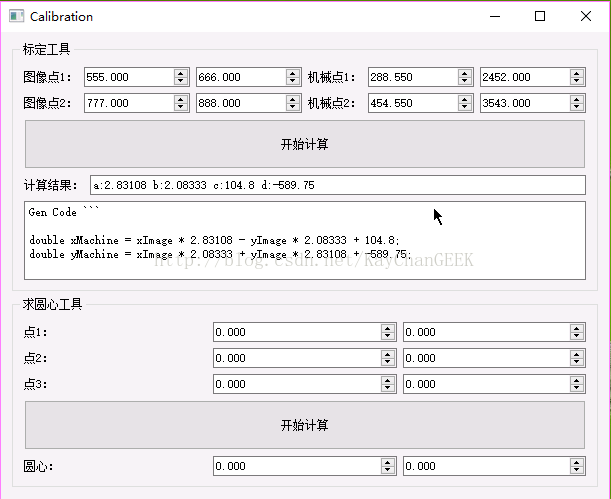Decrease 机械点2 X value 454.550 with down arrow
Image resolution: width=611 pixels, height=499 pixels.
[465, 107]
